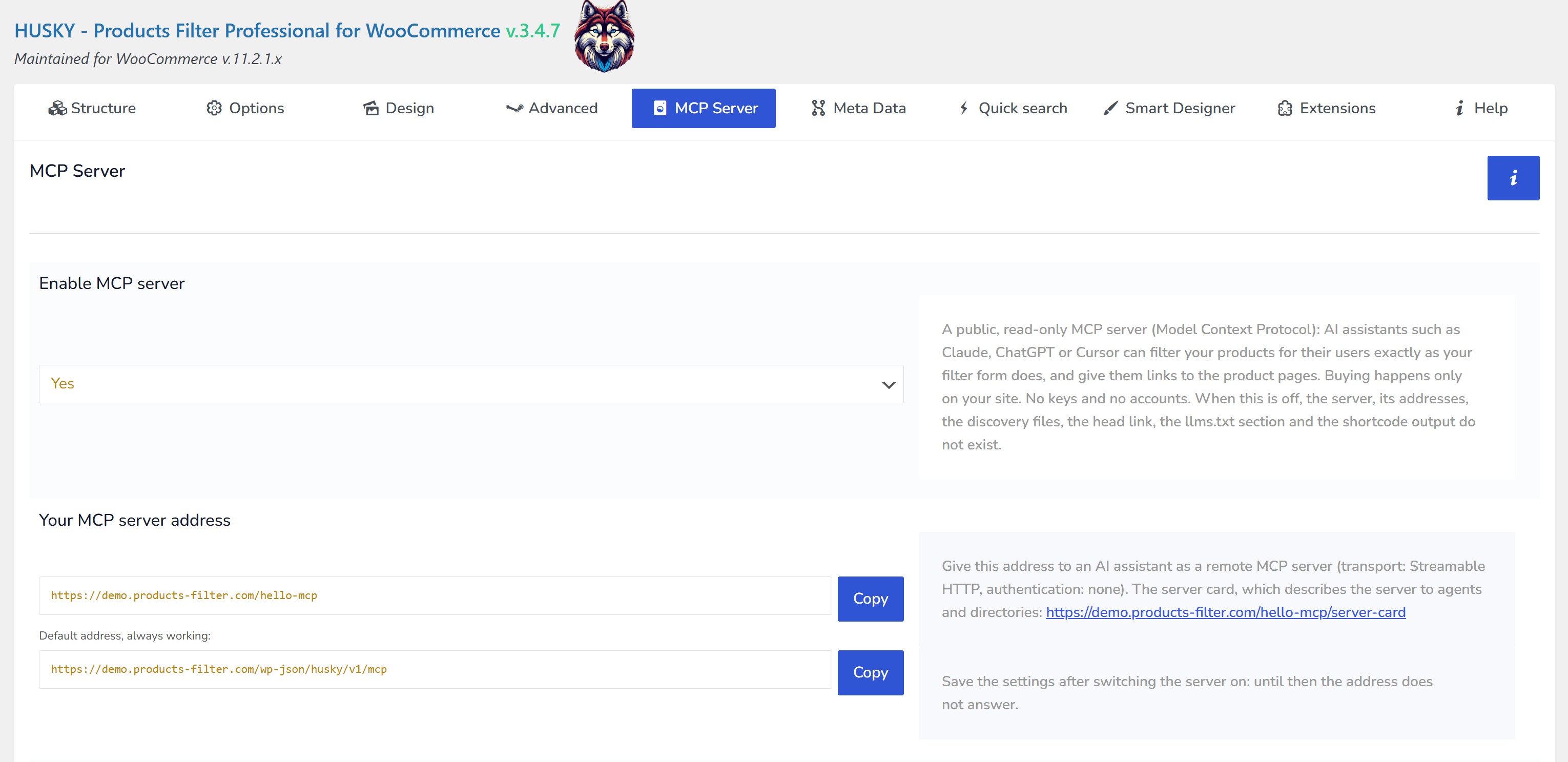Copy the hello-mcp server address
This screenshot has width=1568, height=762.
pyautogui.click(x=870, y=599)
